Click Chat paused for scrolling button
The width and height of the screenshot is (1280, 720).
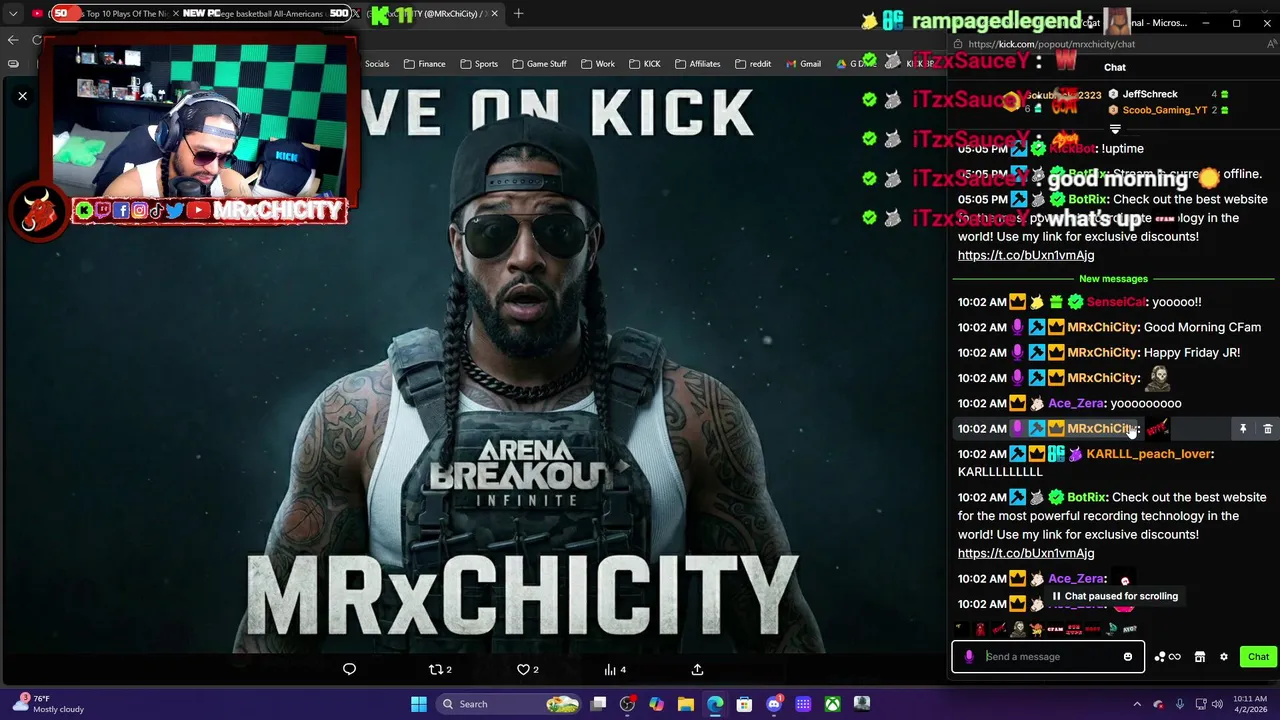click(x=1114, y=596)
